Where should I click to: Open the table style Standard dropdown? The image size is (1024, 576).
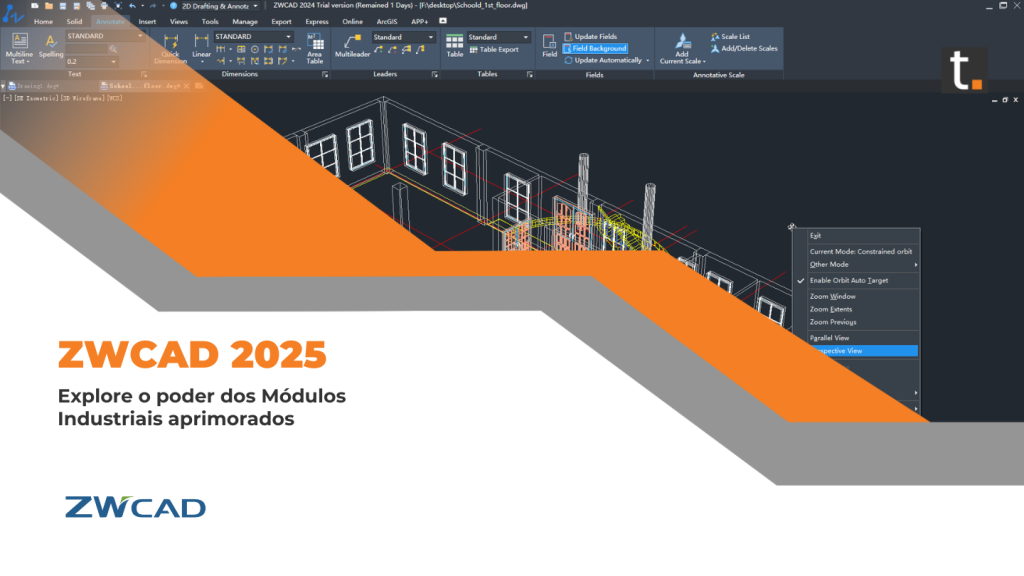click(x=498, y=37)
